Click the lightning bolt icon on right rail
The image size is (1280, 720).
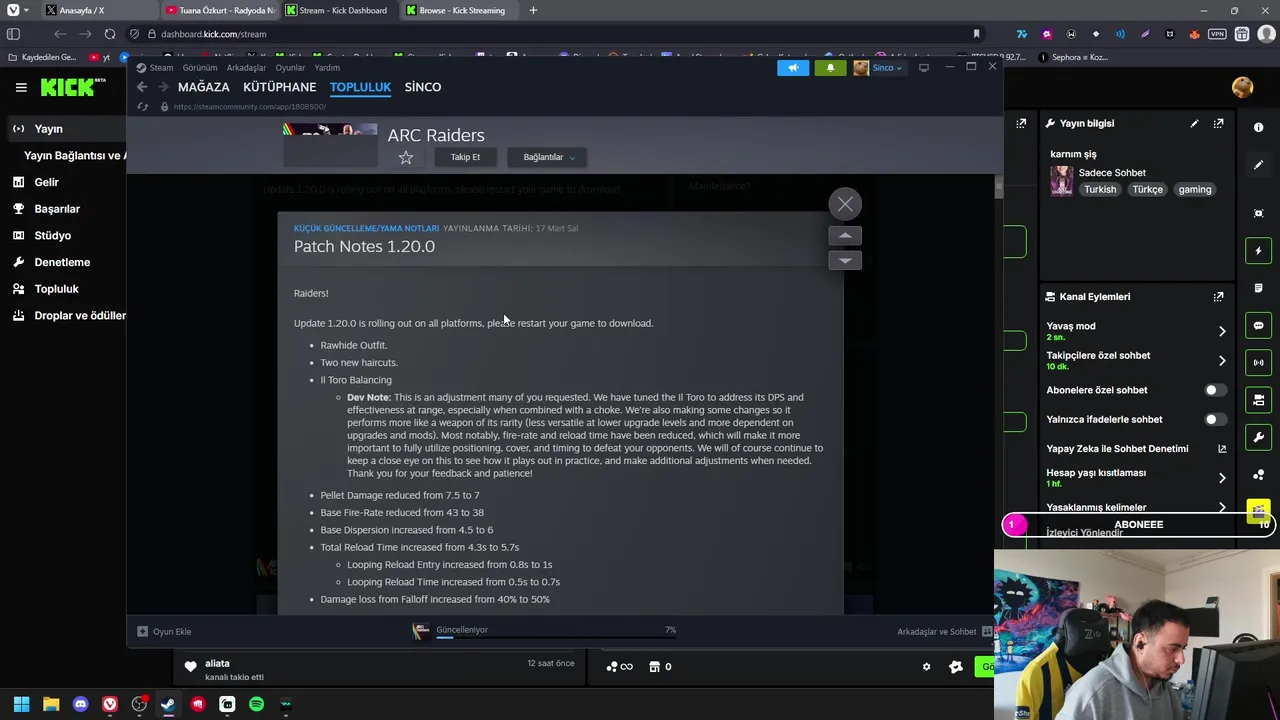[x=1258, y=251]
